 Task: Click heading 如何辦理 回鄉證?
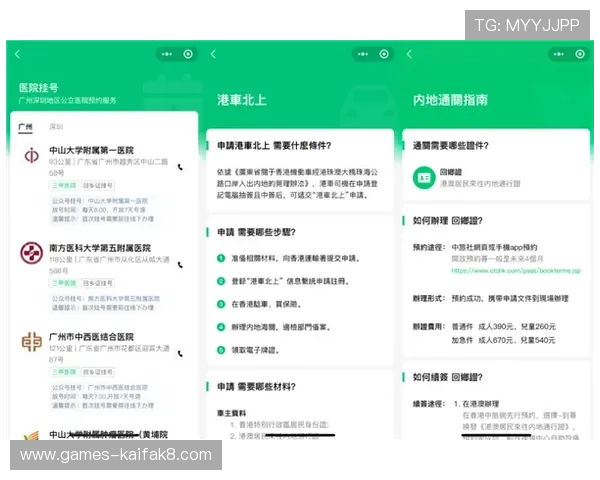point(447,220)
